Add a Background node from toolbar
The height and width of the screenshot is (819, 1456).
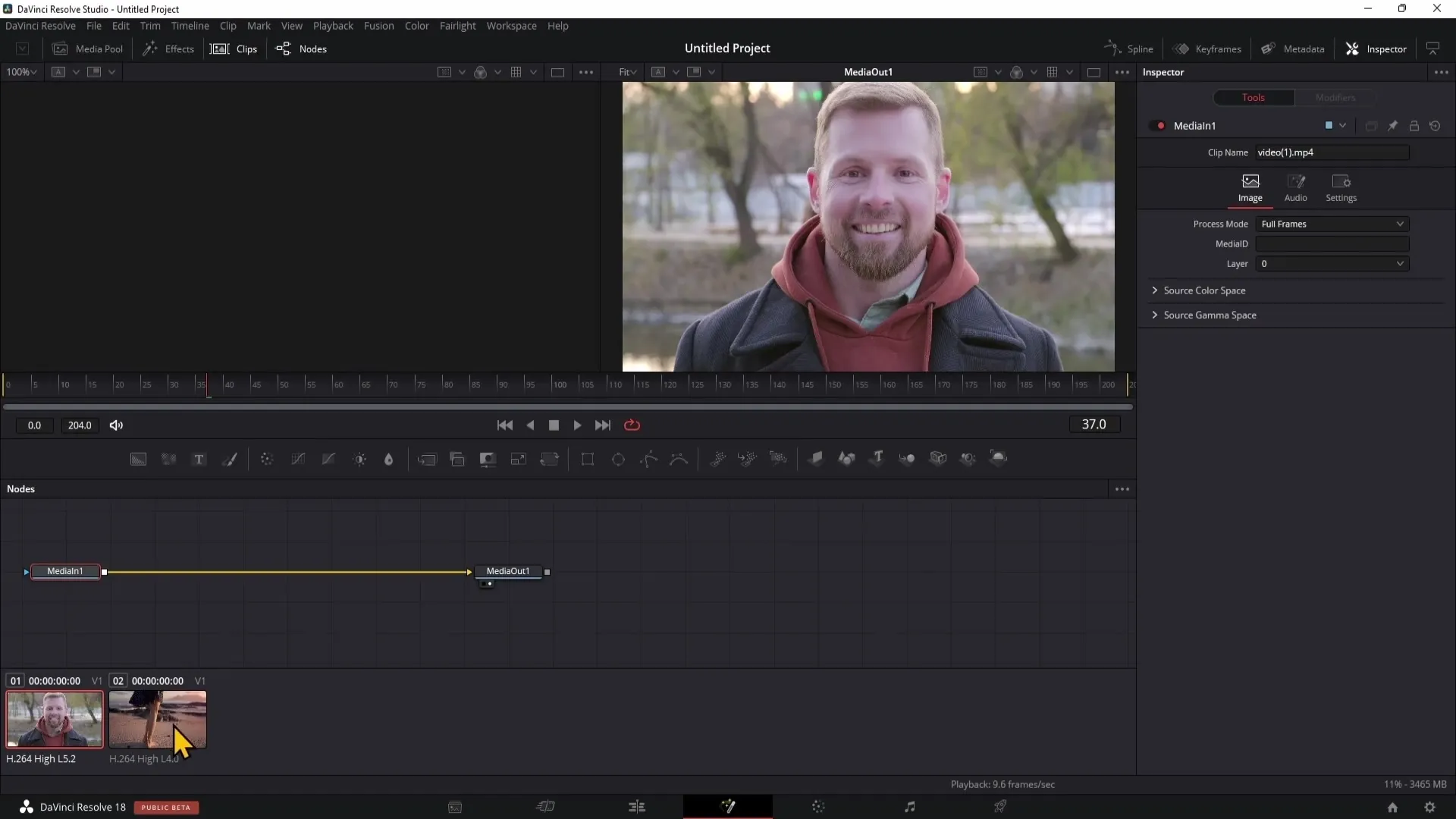(138, 459)
